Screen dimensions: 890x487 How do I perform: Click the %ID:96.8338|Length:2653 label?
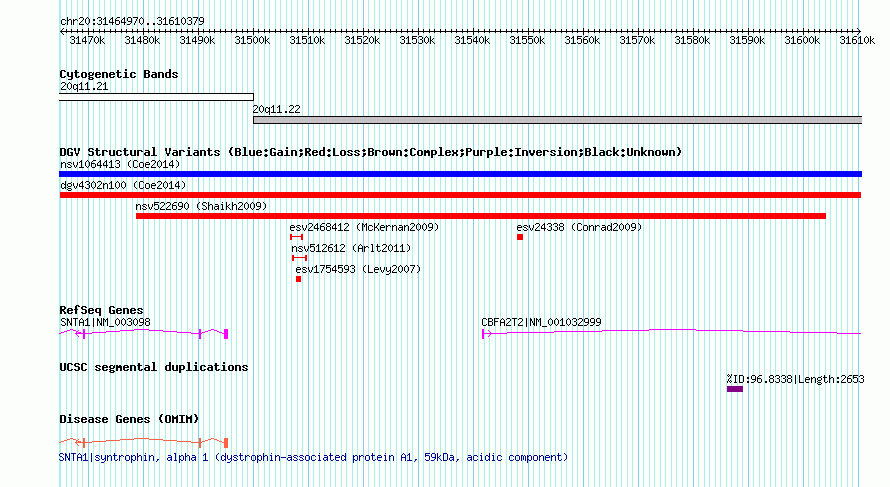795,379
